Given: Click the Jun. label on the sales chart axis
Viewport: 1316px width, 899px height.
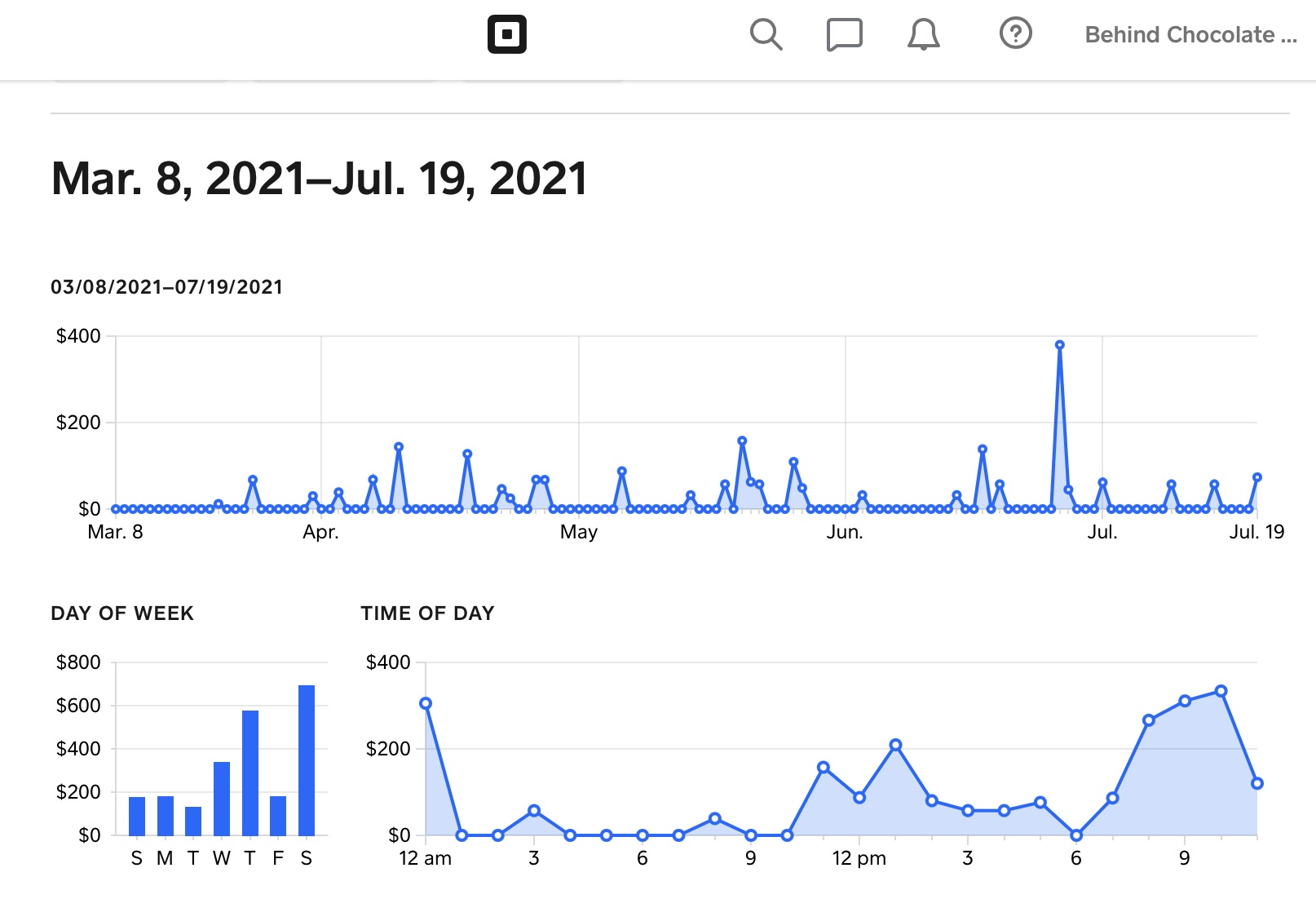Looking at the screenshot, I should pos(845,533).
